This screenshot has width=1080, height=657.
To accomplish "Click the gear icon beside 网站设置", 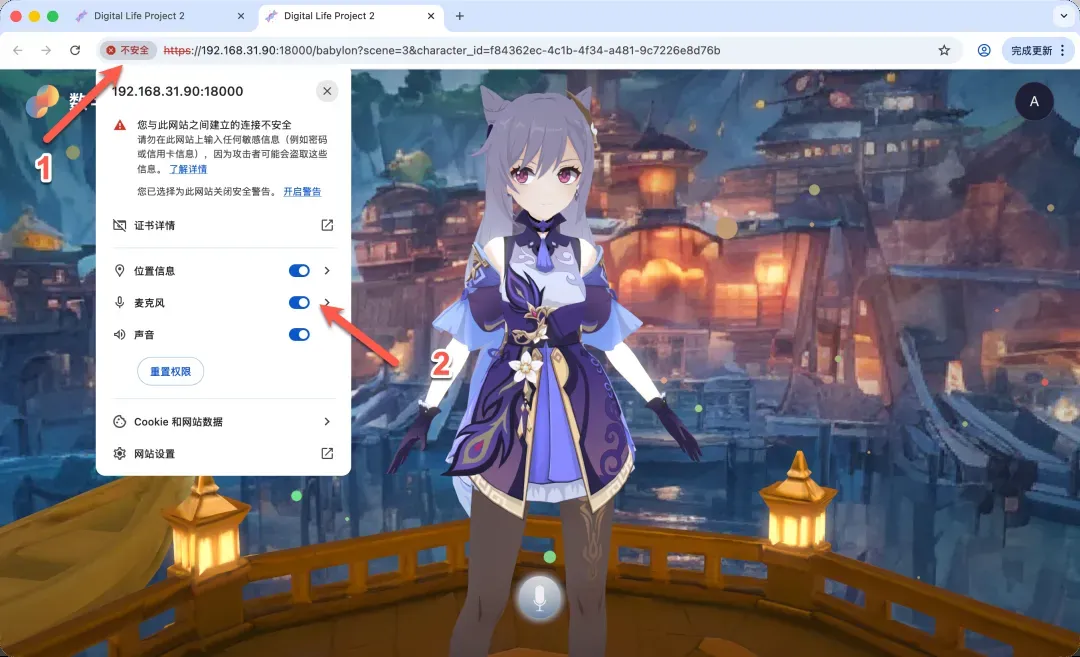I will point(119,453).
